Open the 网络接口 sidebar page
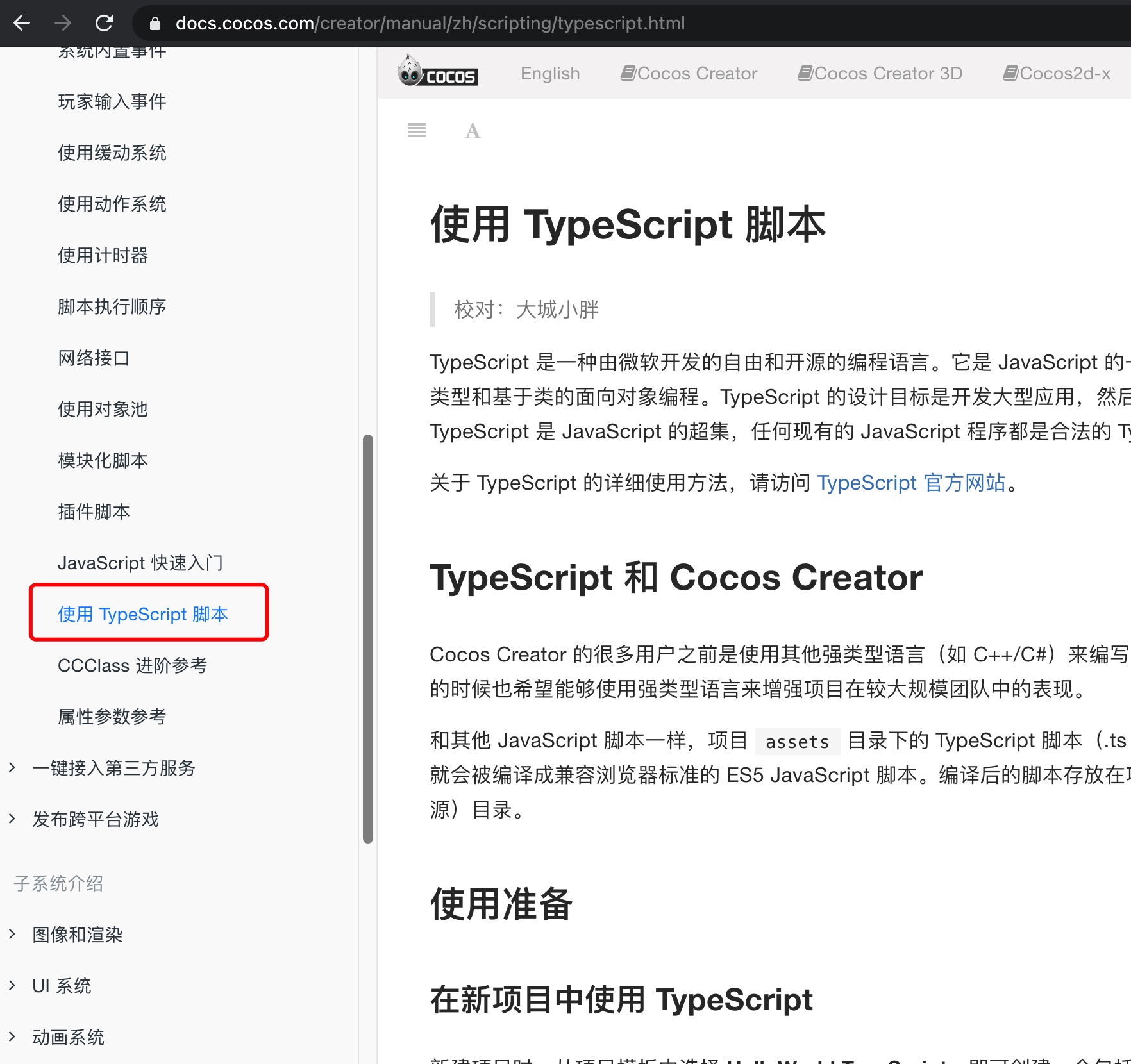The width and height of the screenshot is (1131, 1064). [x=94, y=358]
